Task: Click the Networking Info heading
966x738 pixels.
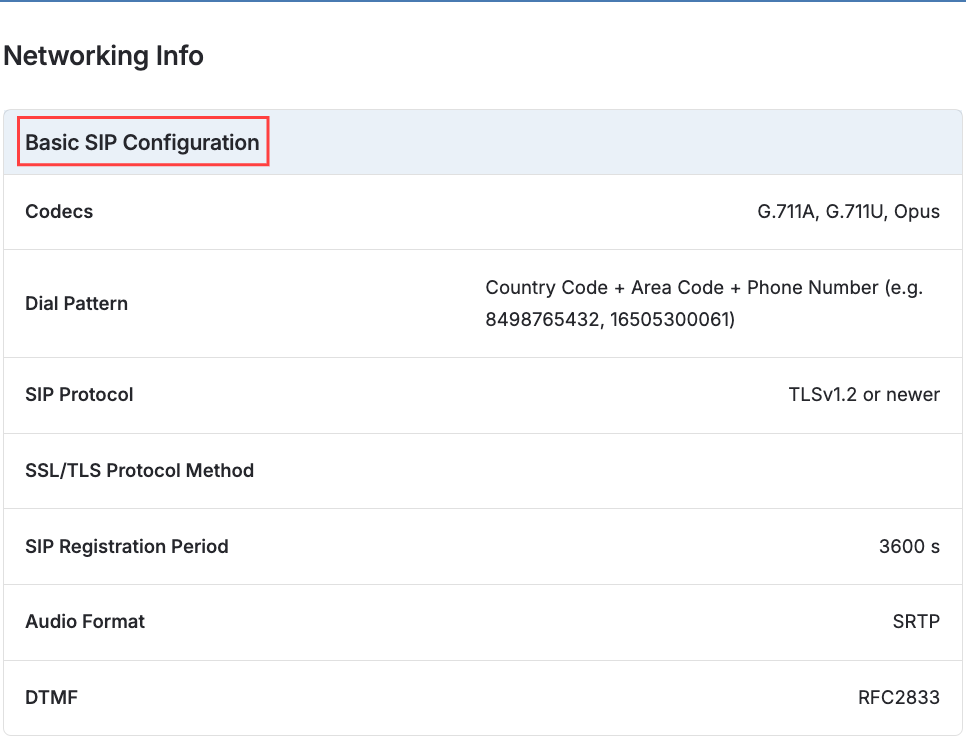Action: [x=104, y=56]
